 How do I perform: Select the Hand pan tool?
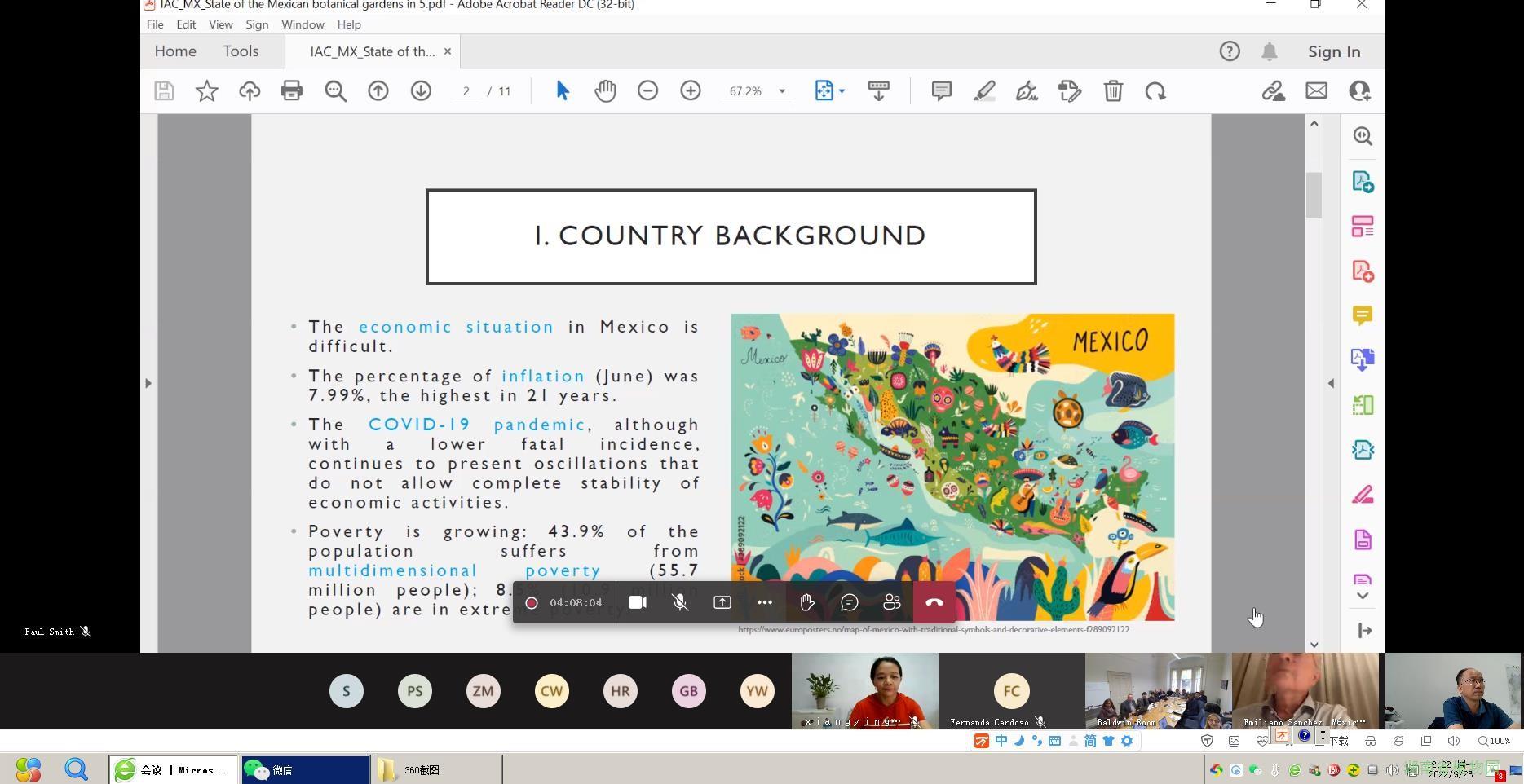605,90
